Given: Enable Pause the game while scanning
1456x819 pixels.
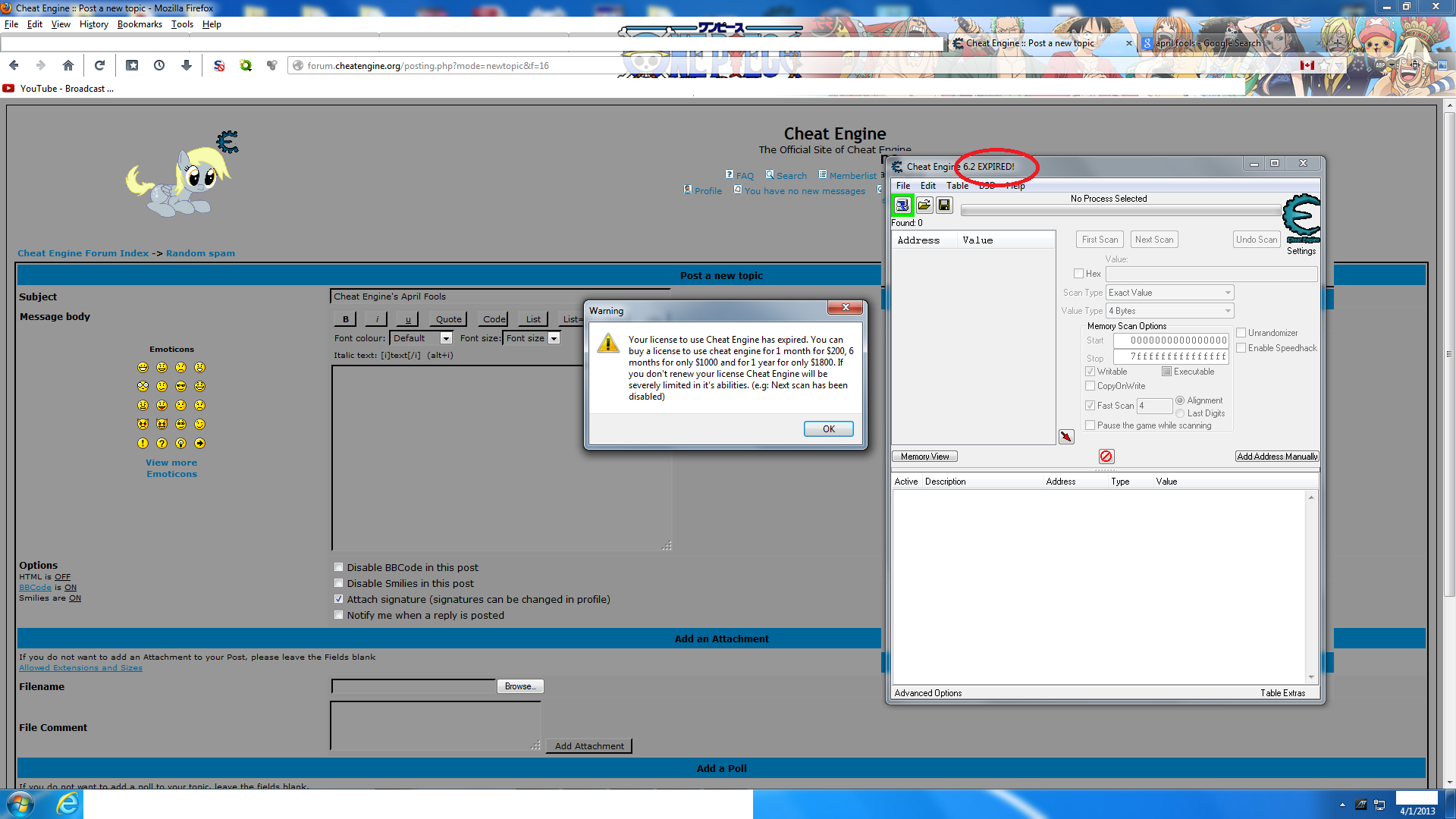Looking at the screenshot, I should (x=1090, y=425).
